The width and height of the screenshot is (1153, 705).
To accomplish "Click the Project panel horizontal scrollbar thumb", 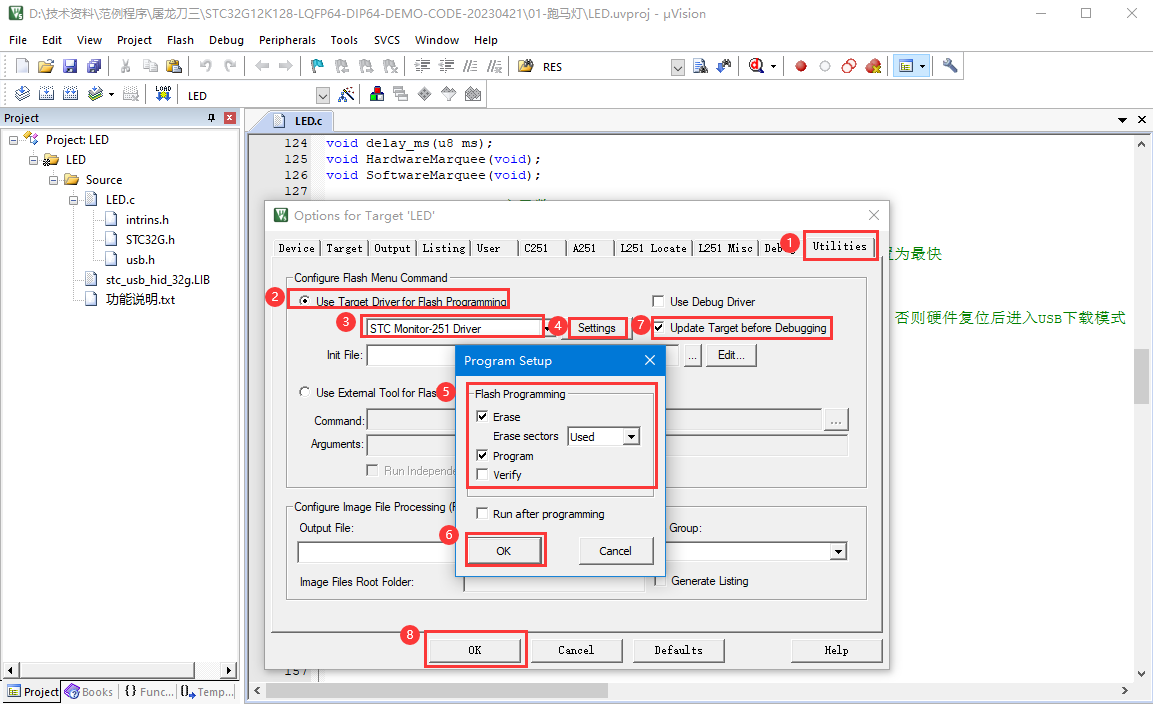I will (107, 670).
